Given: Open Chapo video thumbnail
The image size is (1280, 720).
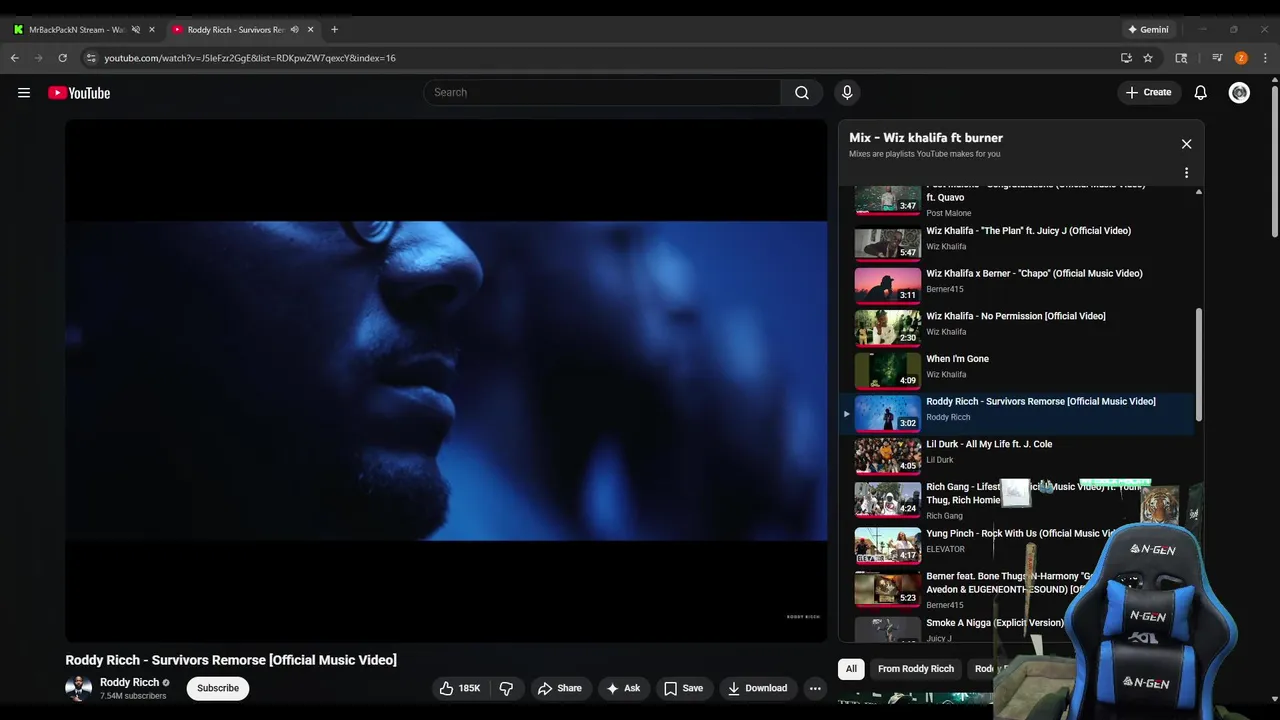Looking at the screenshot, I should (x=887, y=285).
